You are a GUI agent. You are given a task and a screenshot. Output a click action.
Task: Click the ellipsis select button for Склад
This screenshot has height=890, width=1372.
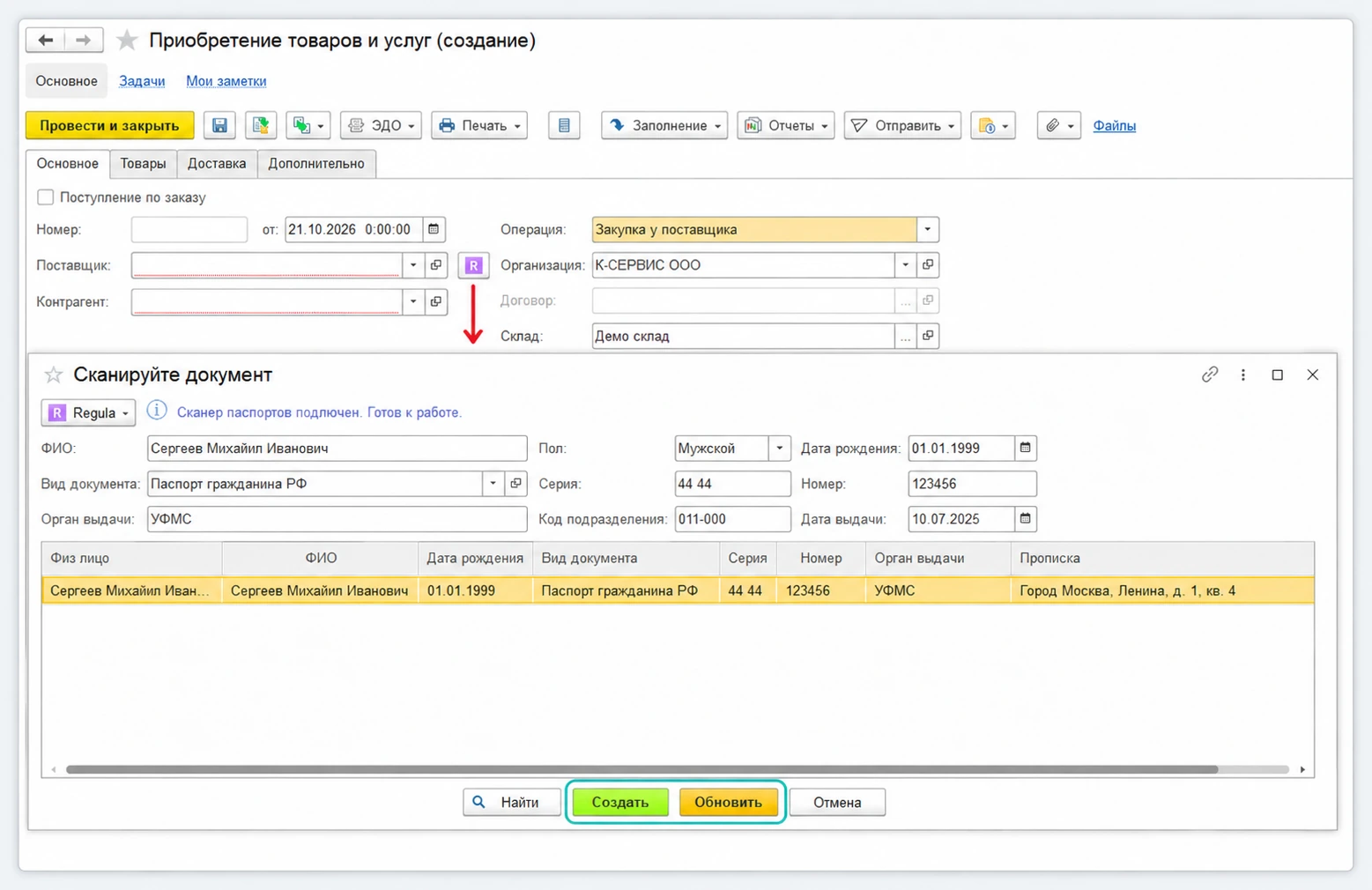(905, 336)
